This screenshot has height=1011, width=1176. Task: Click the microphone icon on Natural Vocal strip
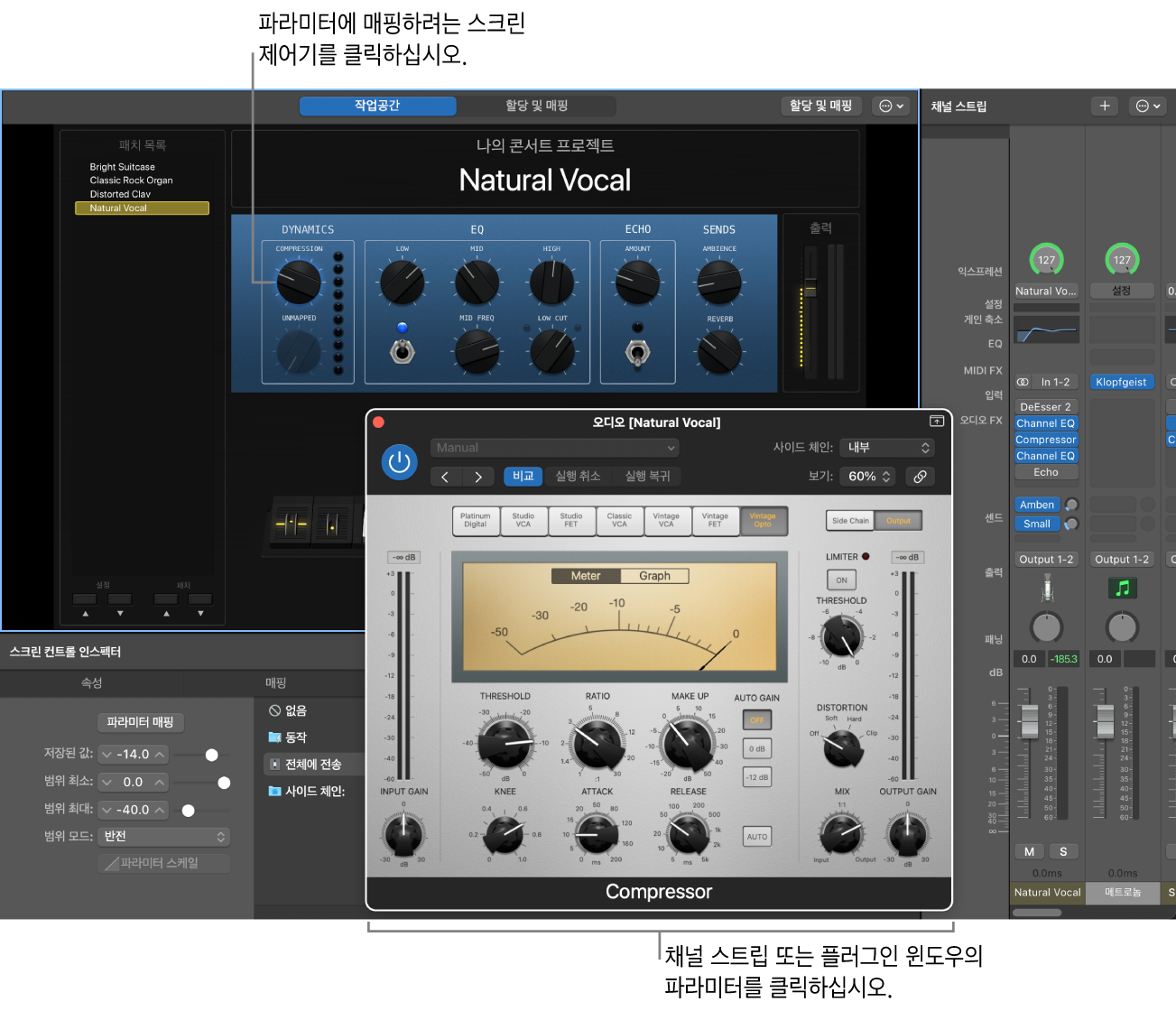point(1047,589)
